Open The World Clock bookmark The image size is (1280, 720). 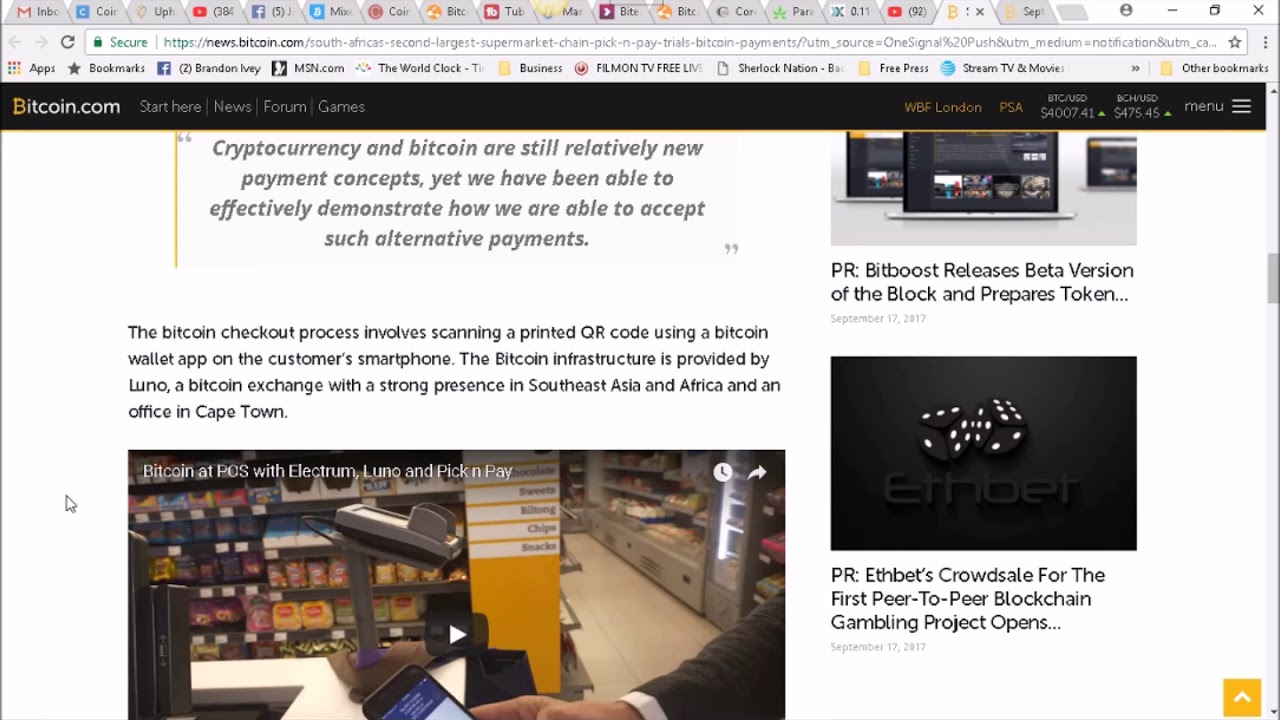[x=419, y=68]
